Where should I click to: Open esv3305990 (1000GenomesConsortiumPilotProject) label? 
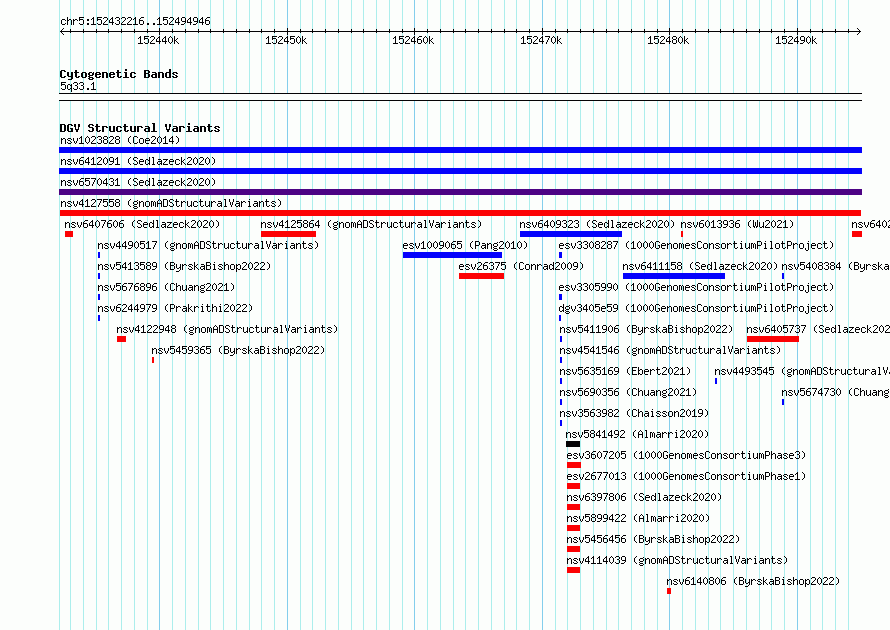point(696,287)
